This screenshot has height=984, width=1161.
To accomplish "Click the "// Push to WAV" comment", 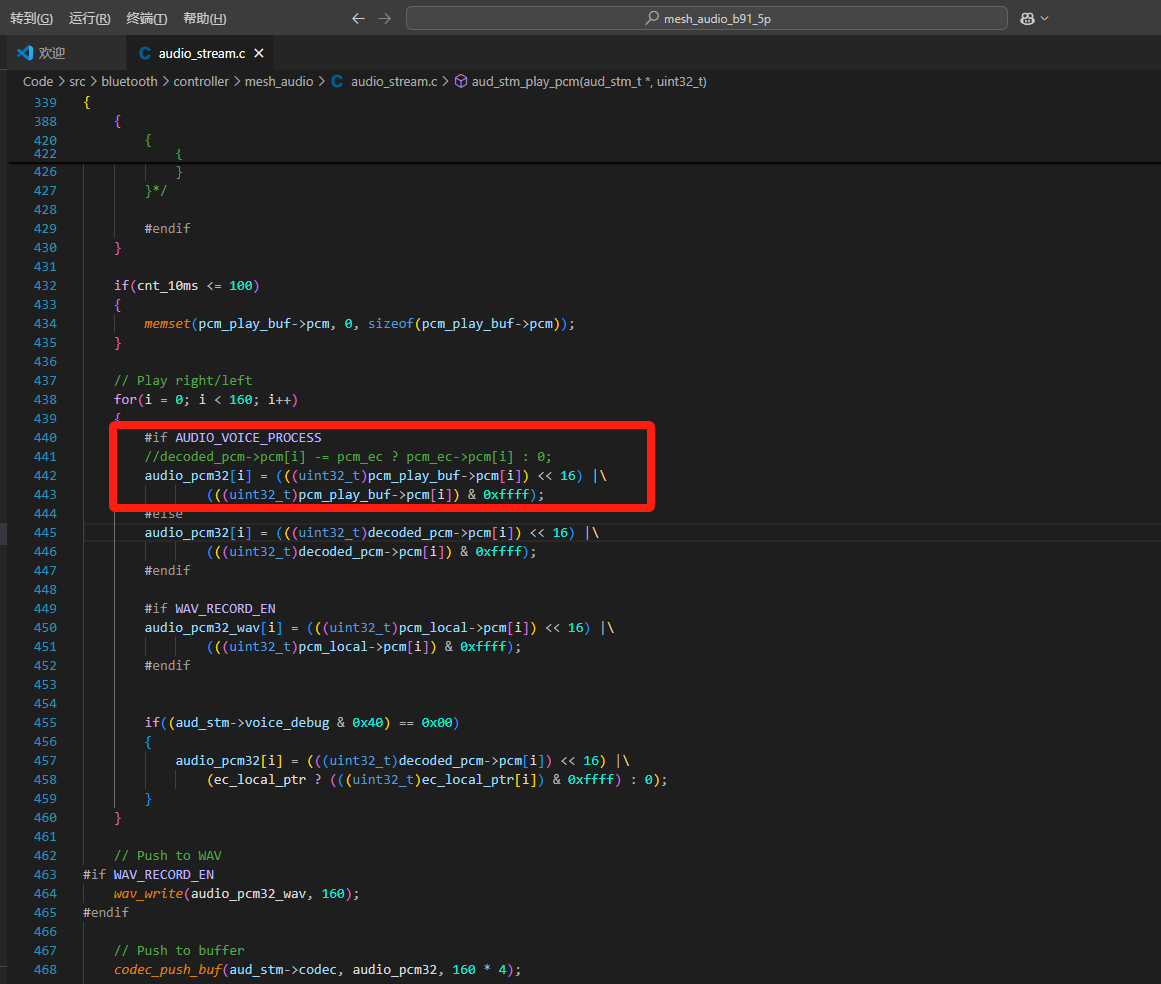I will [x=167, y=856].
